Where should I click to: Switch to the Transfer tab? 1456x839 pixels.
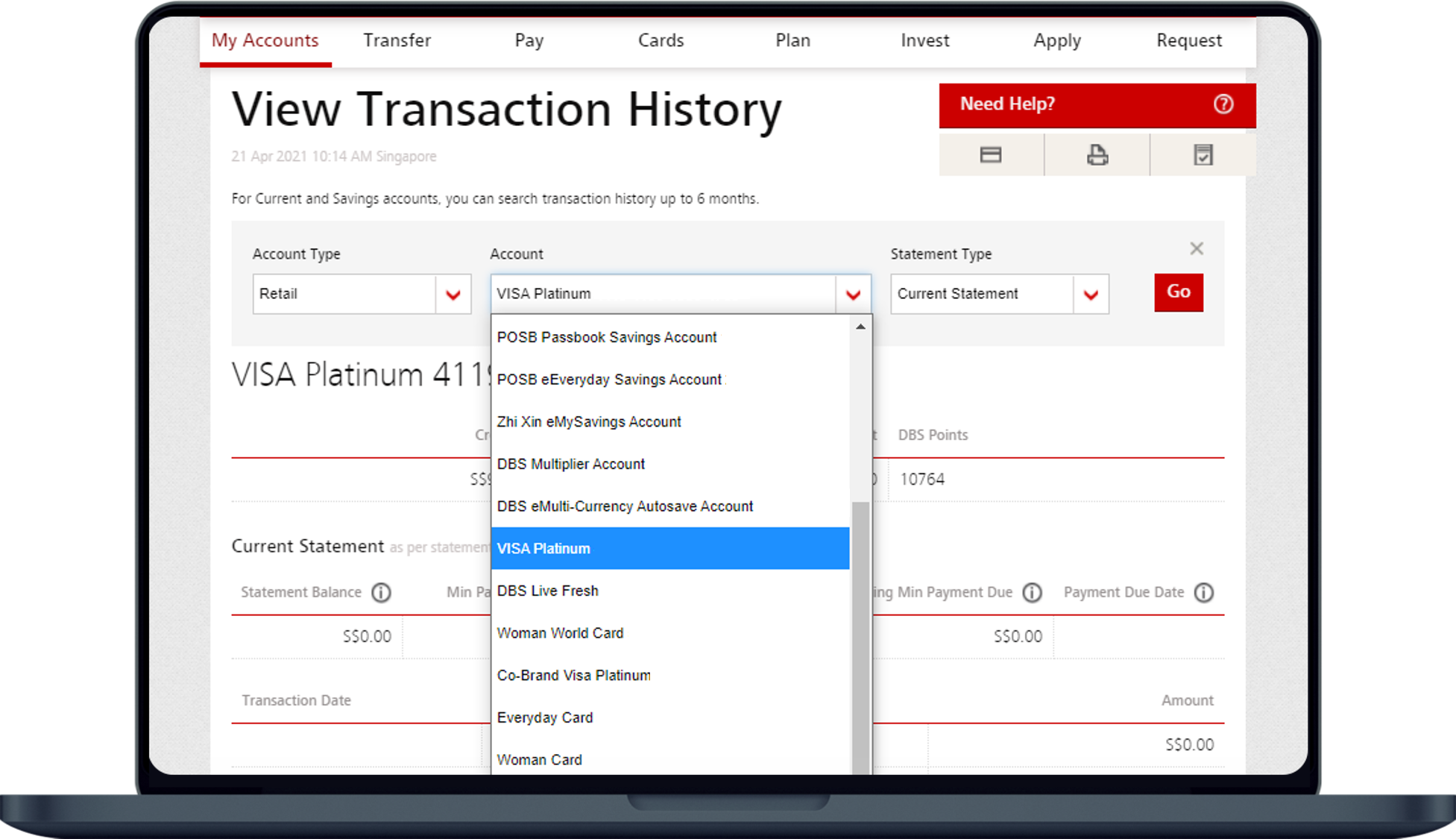(x=397, y=40)
